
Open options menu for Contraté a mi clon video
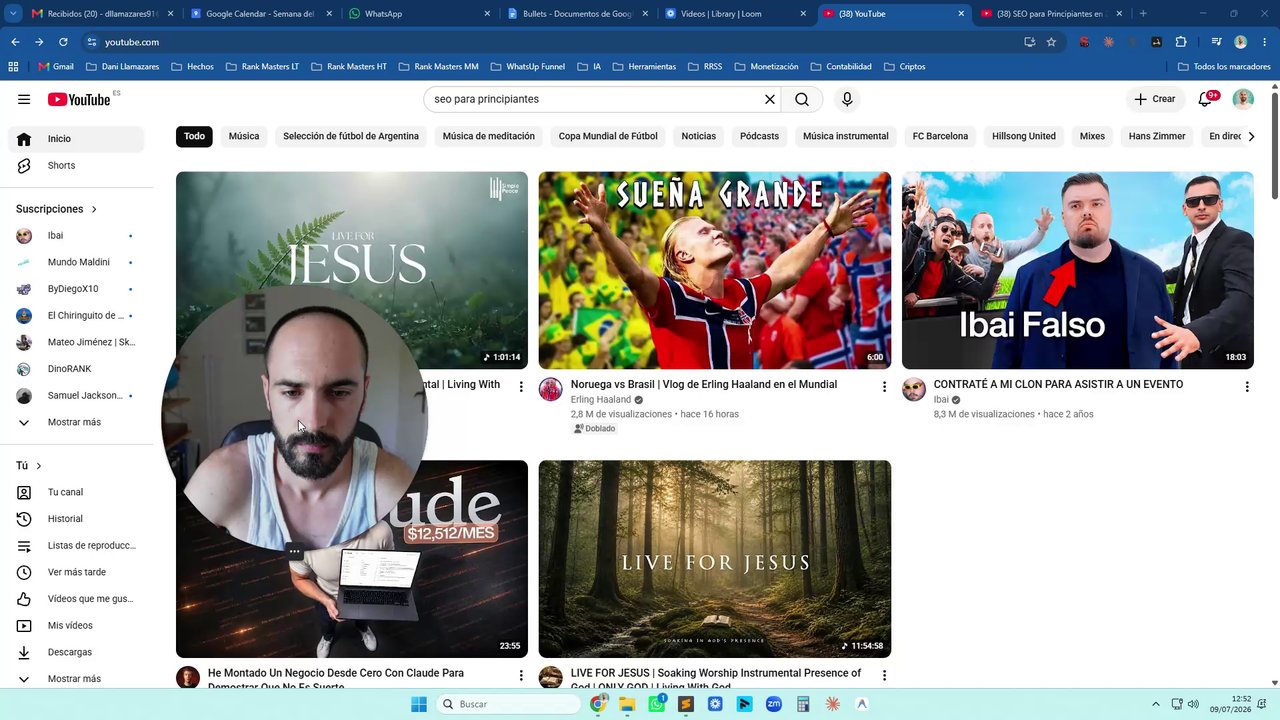coord(1247,386)
